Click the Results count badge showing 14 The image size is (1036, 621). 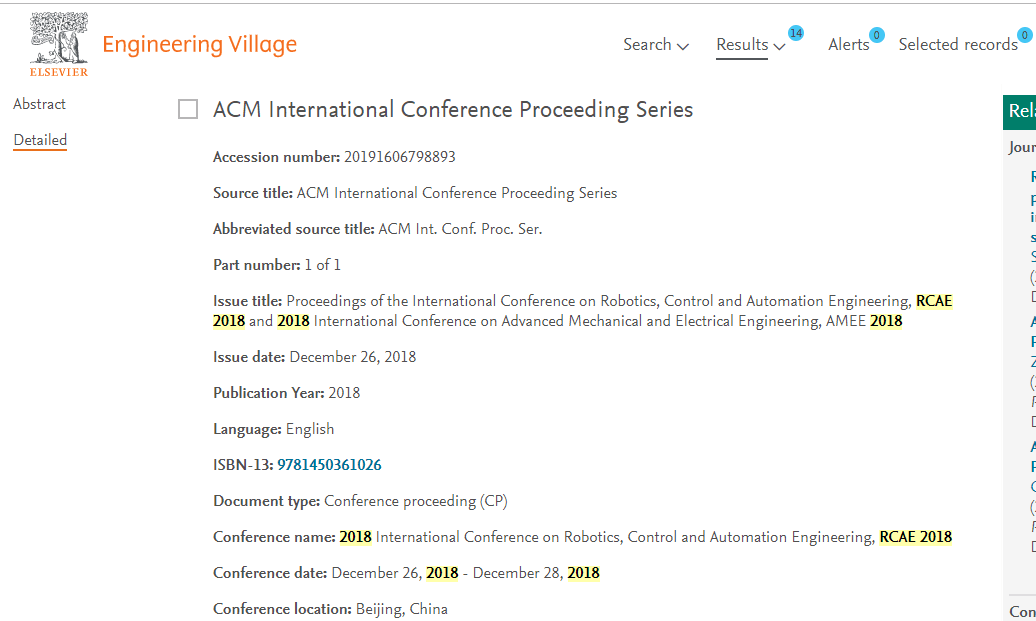pos(796,33)
